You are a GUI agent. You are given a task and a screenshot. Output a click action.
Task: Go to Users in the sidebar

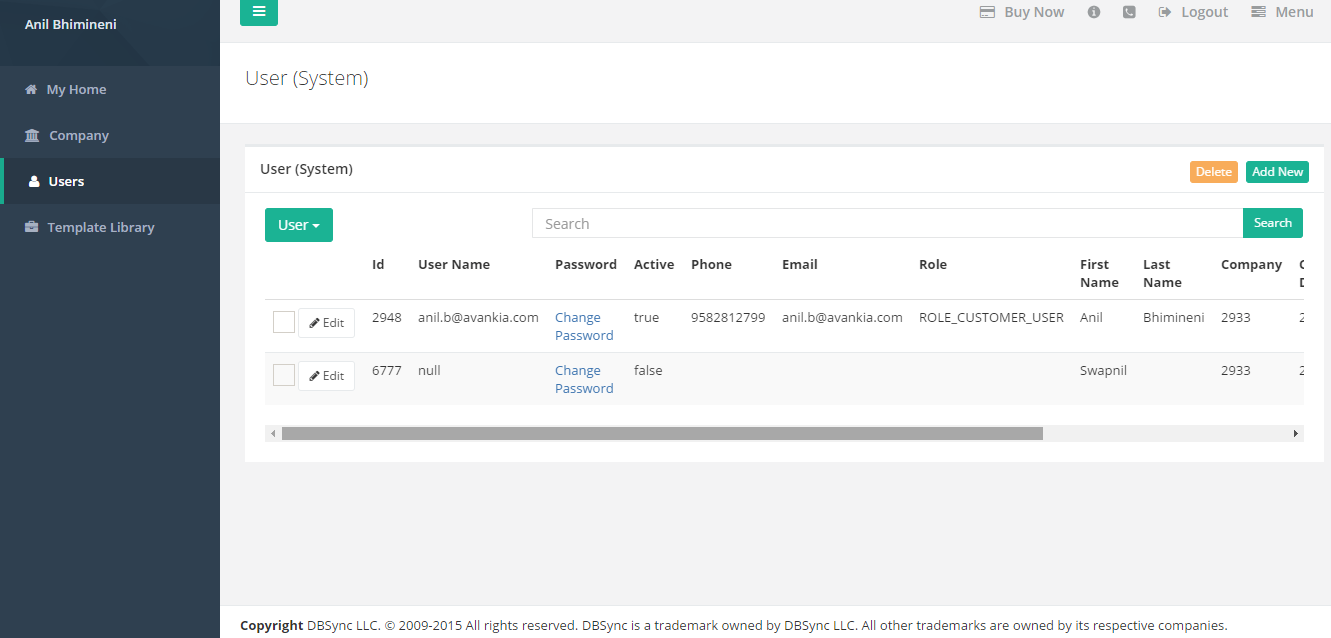66,181
